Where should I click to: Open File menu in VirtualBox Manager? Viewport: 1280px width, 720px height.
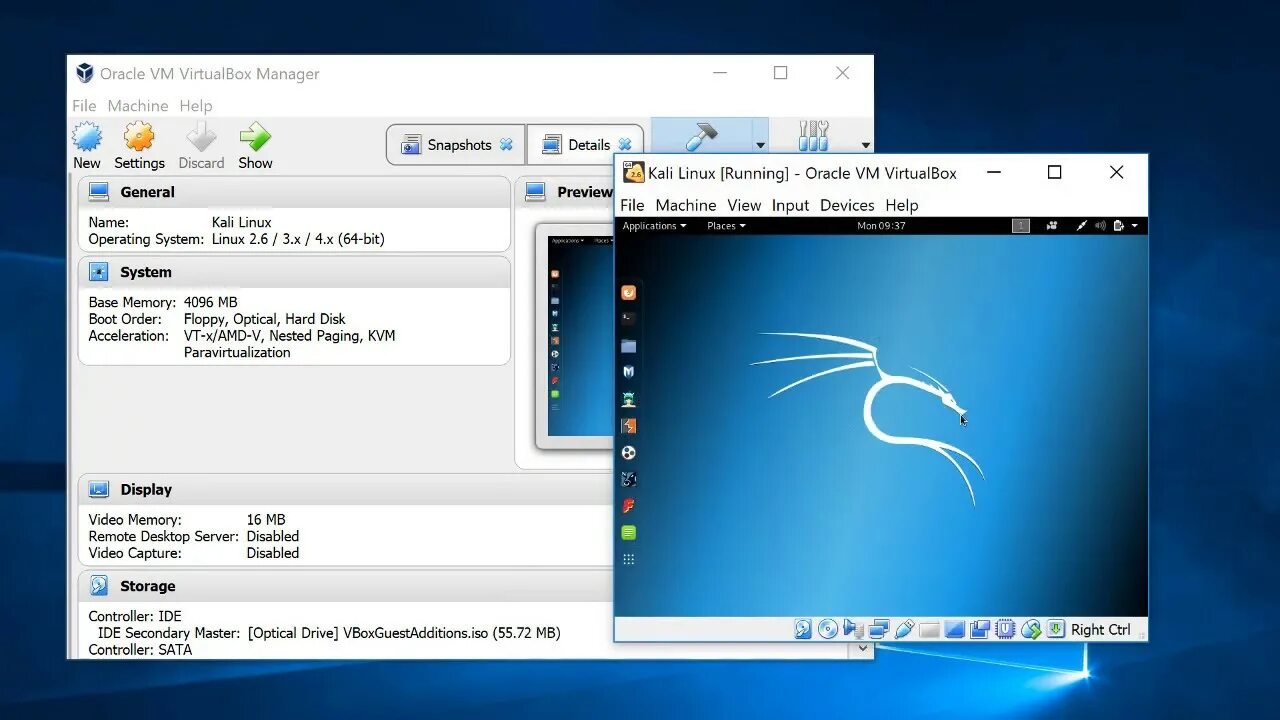(x=84, y=106)
